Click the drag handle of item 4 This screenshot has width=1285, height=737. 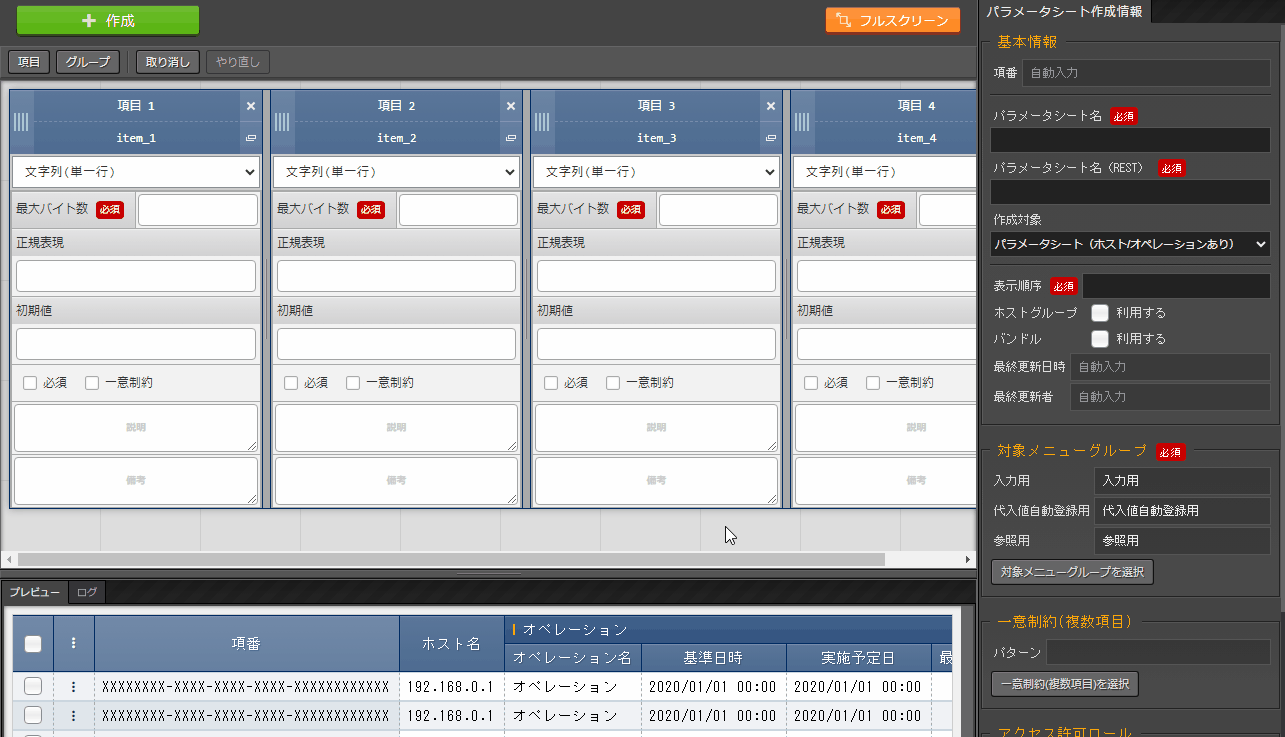[x=803, y=122]
